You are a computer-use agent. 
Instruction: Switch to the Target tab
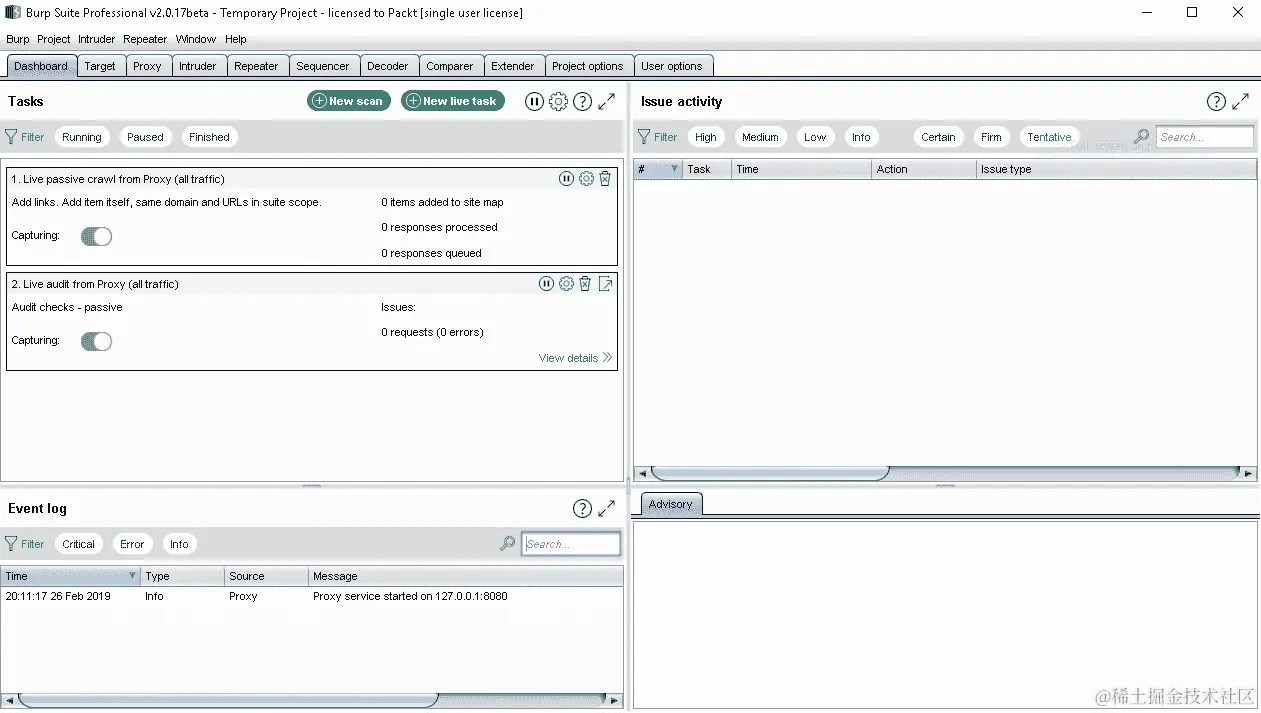pos(100,66)
